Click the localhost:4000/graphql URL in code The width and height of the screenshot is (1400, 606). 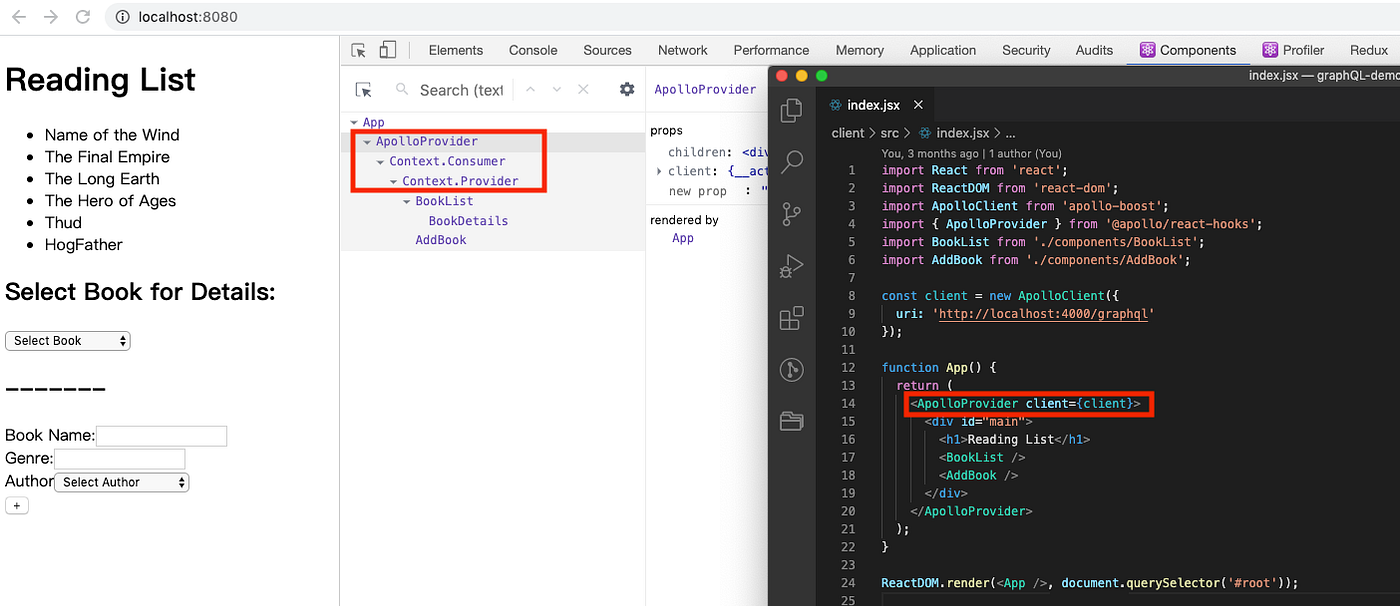click(1045, 314)
